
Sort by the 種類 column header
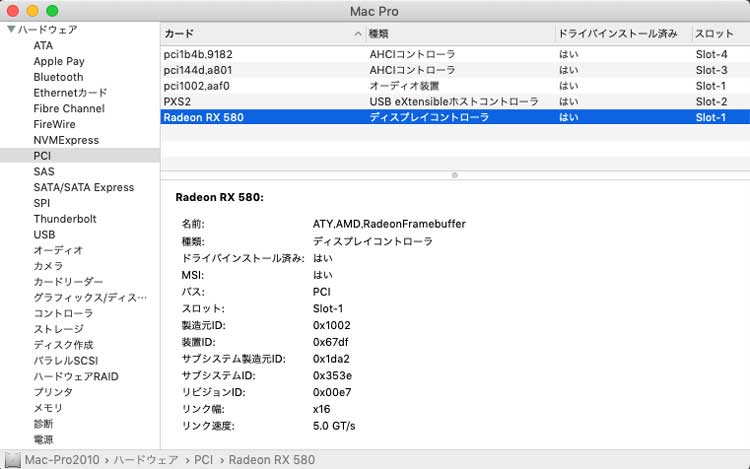point(378,34)
